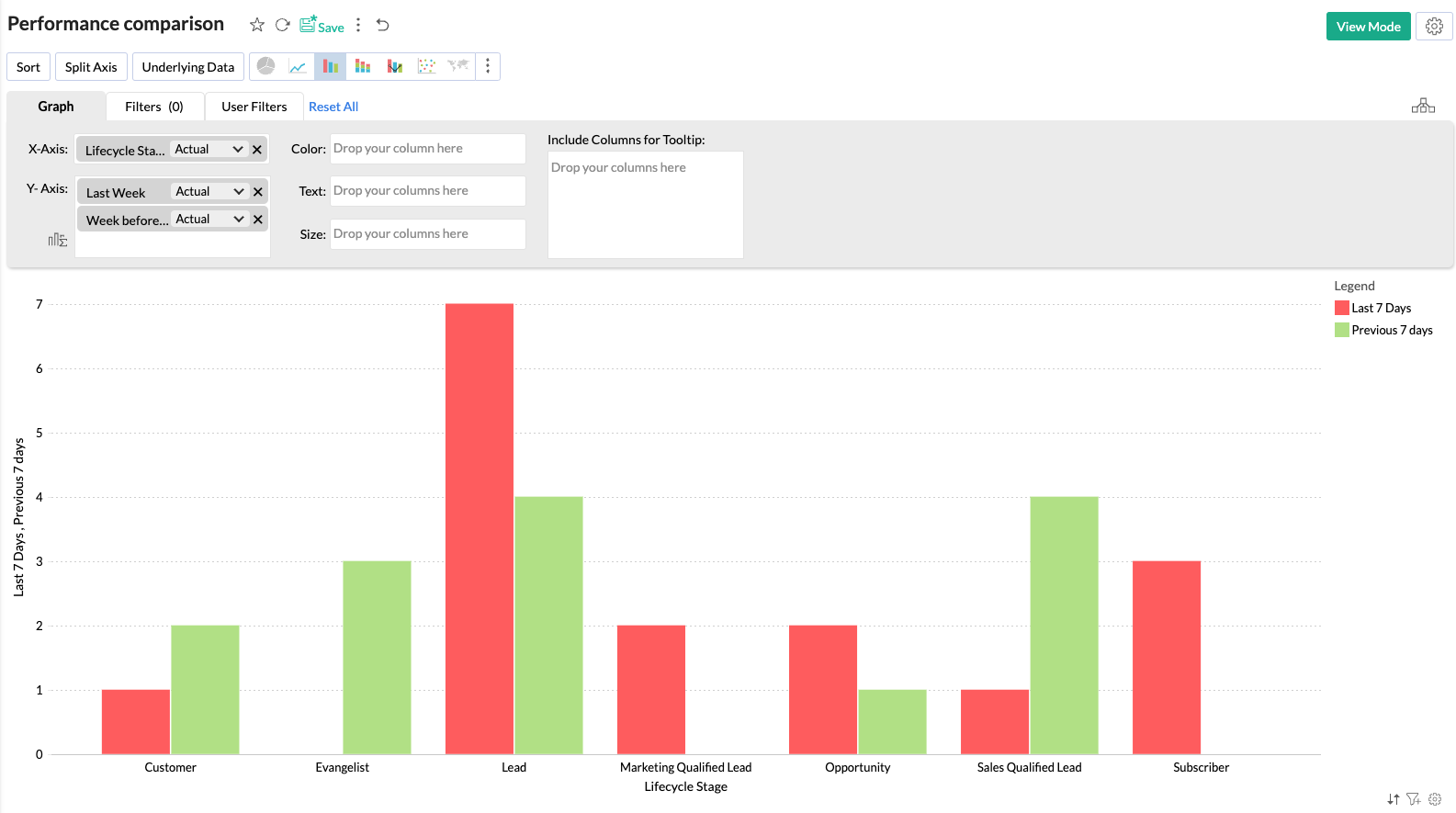The image size is (1456, 813).
Task: Click the red Last 7 Days legend swatch
Action: coord(1342,308)
